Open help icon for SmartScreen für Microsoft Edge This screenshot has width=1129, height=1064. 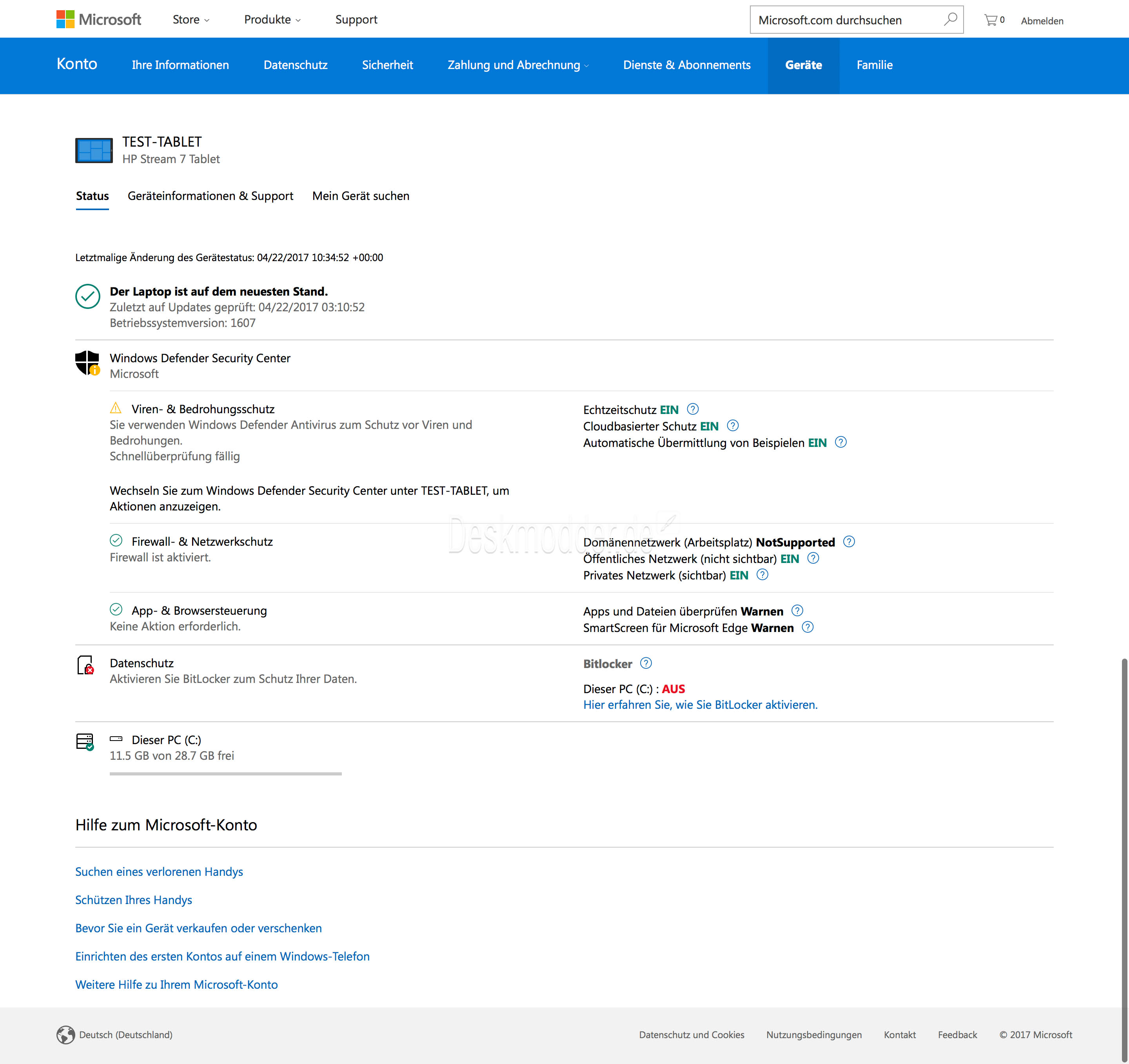(808, 627)
